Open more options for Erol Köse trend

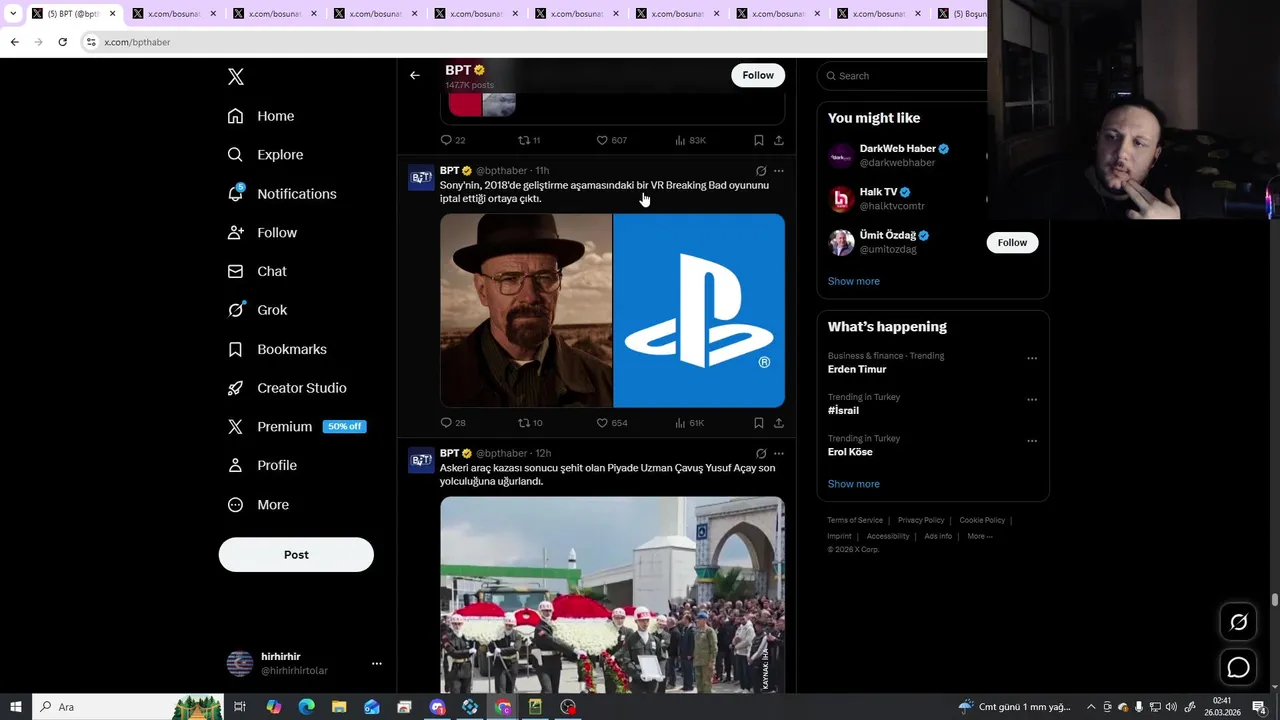pos(1032,440)
